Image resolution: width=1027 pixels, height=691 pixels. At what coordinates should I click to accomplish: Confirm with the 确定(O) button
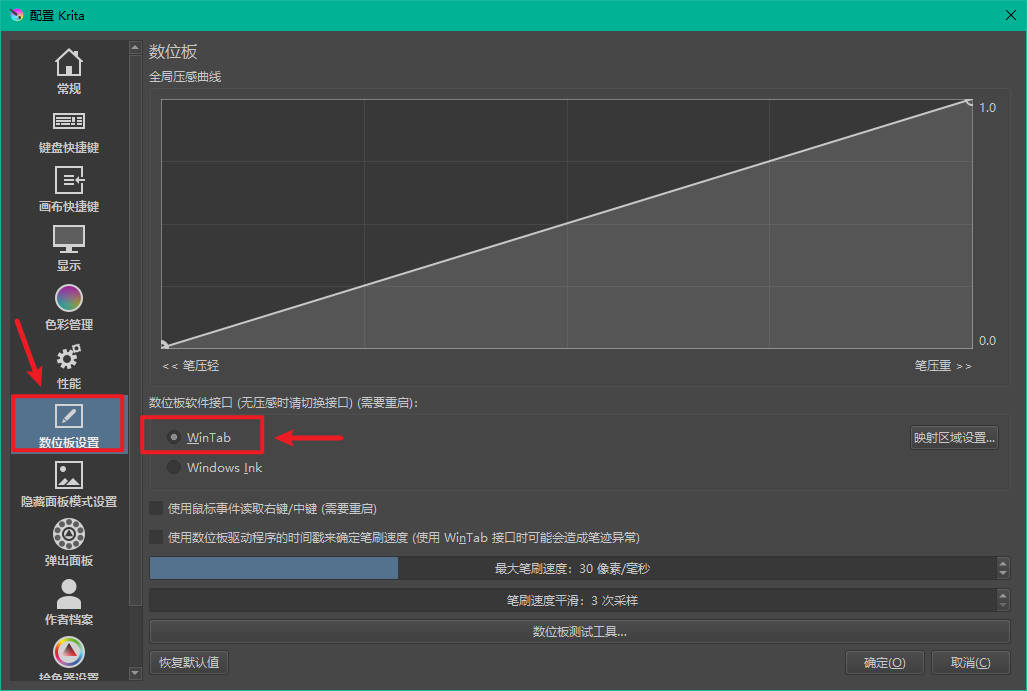[x=884, y=662]
